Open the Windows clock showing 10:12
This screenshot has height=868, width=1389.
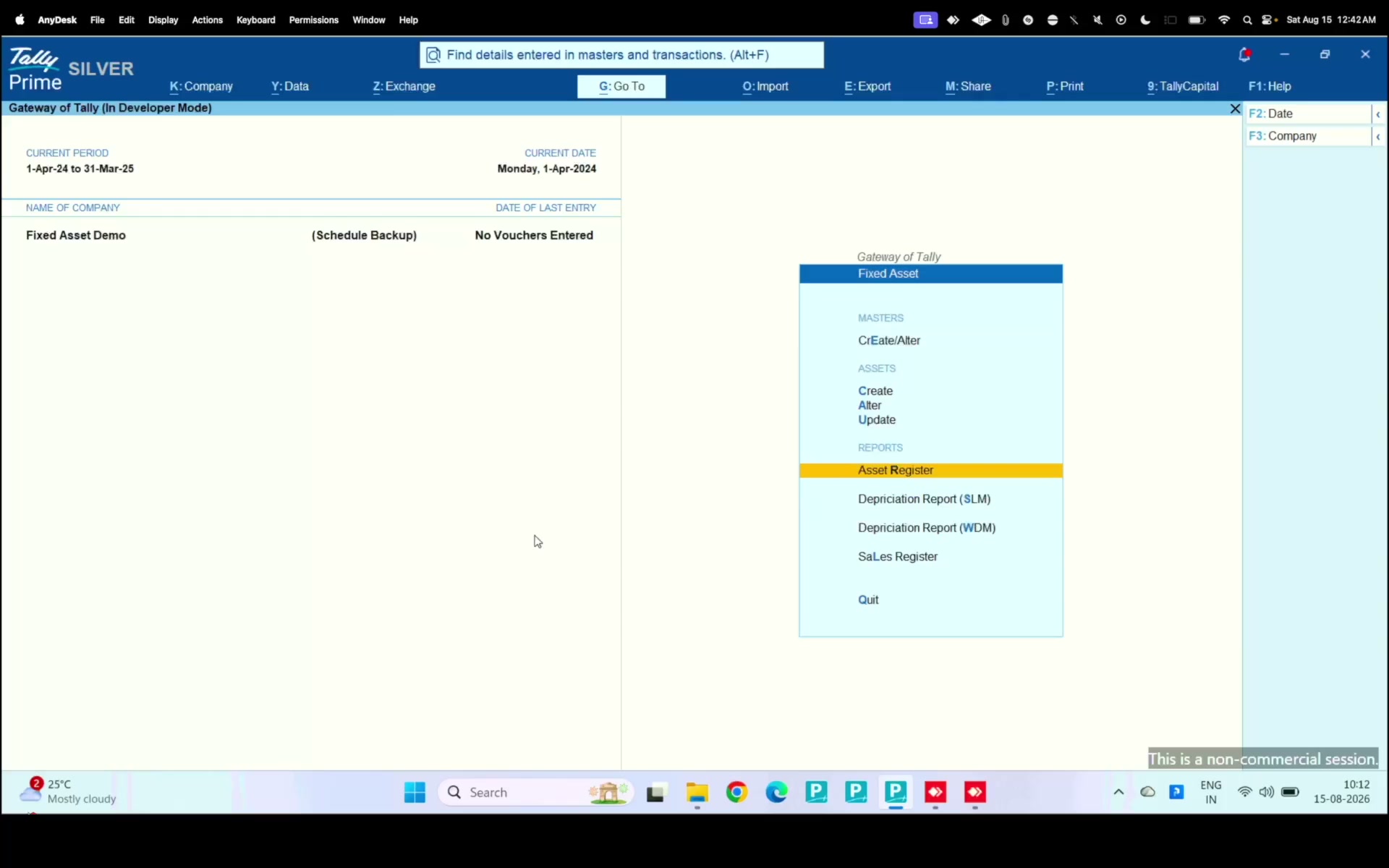click(1342, 792)
